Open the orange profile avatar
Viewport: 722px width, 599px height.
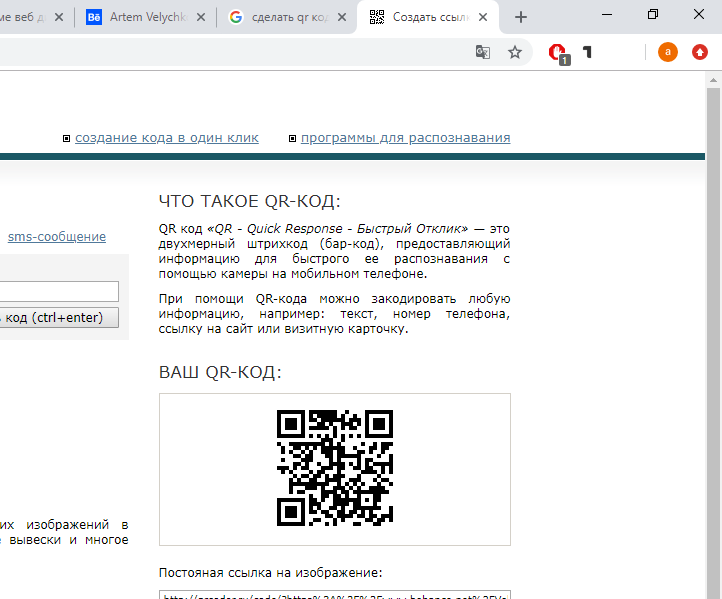point(667,52)
